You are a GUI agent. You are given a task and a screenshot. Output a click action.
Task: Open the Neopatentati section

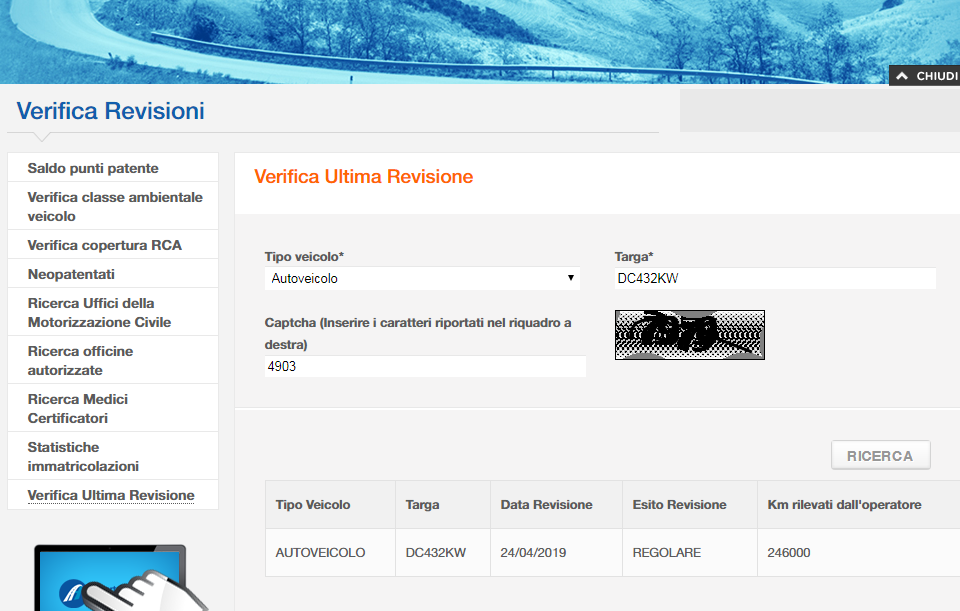click(x=71, y=274)
